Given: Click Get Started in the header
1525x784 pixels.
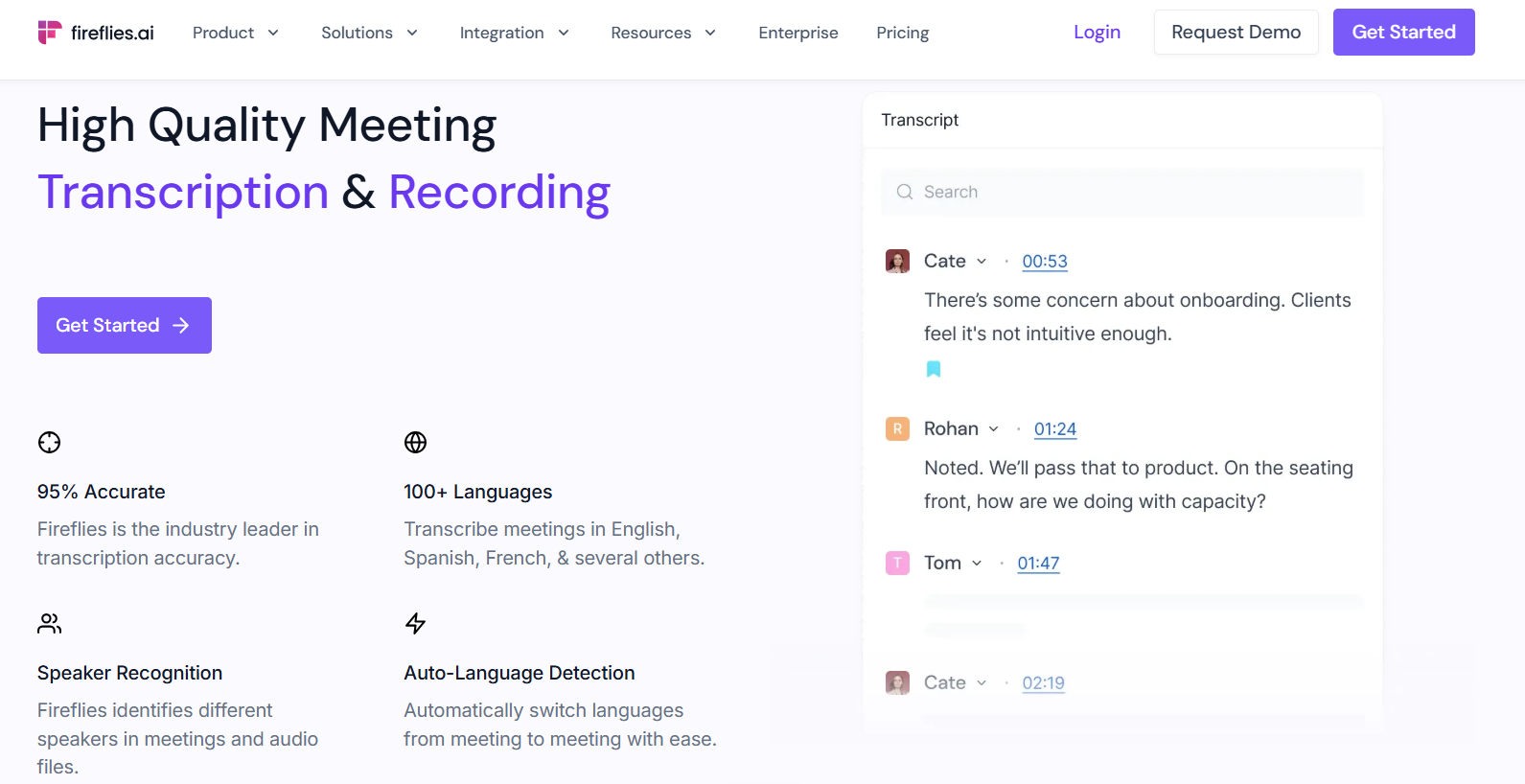Looking at the screenshot, I should pyautogui.click(x=1404, y=33).
